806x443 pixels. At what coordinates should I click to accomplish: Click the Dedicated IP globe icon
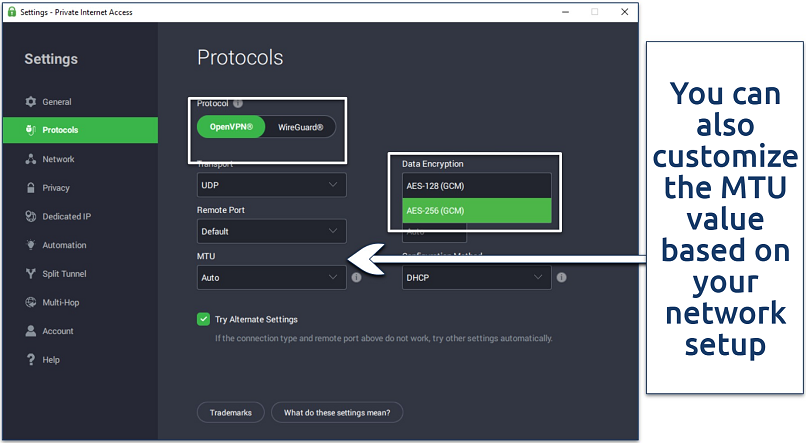(x=31, y=216)
